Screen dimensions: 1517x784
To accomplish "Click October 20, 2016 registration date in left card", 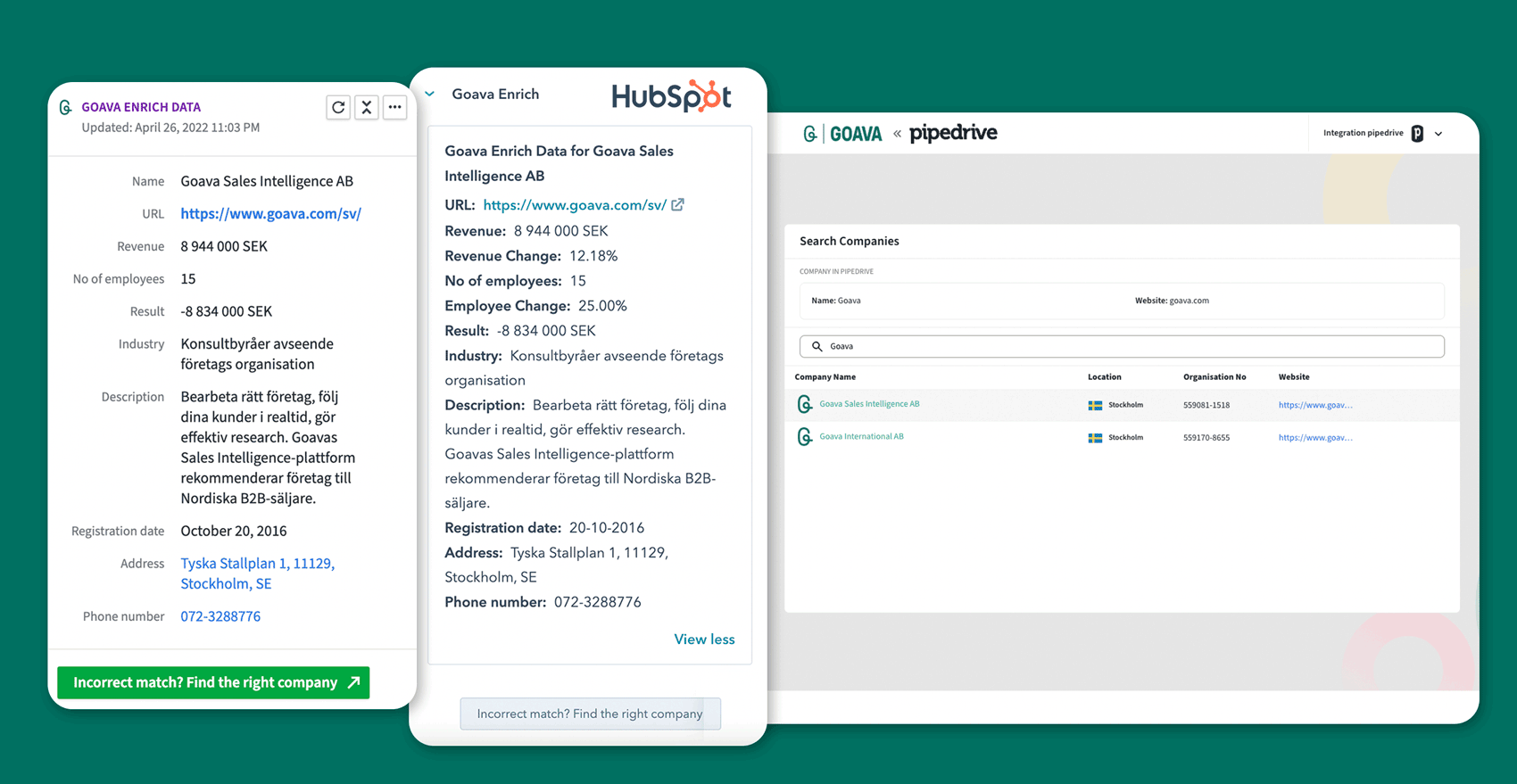I will 234,531.
